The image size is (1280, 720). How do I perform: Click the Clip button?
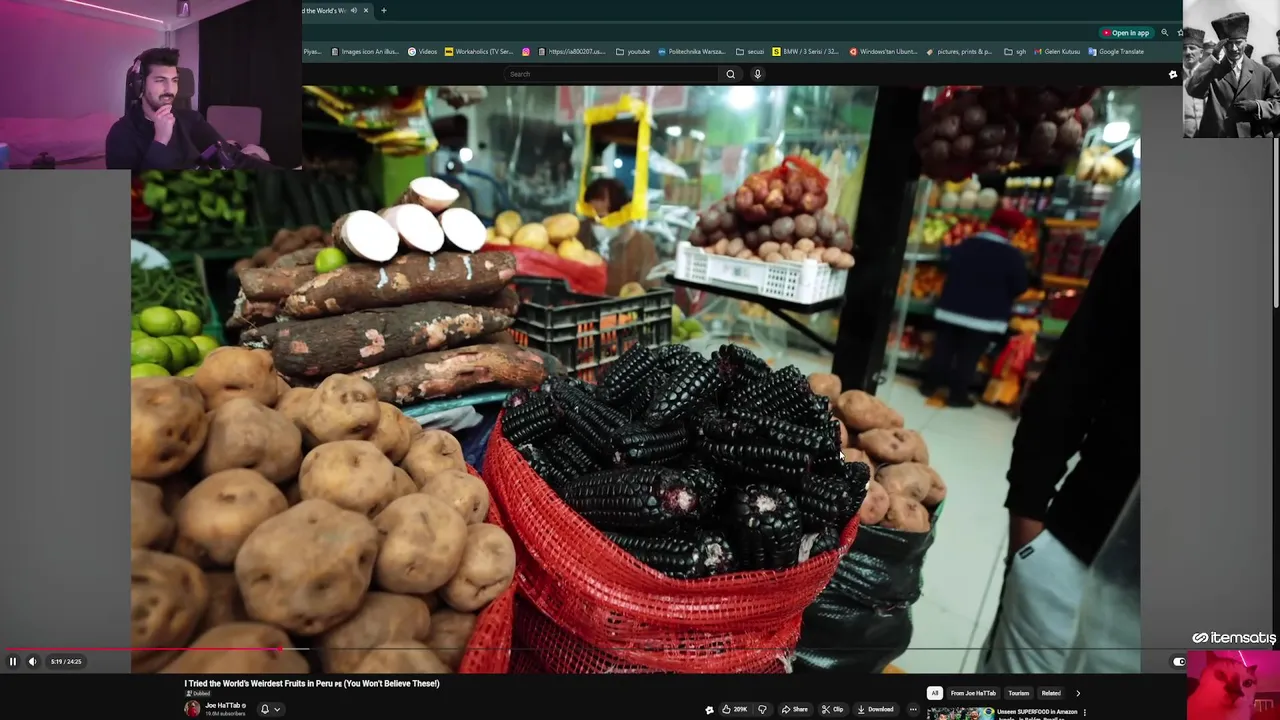point(832,709)
